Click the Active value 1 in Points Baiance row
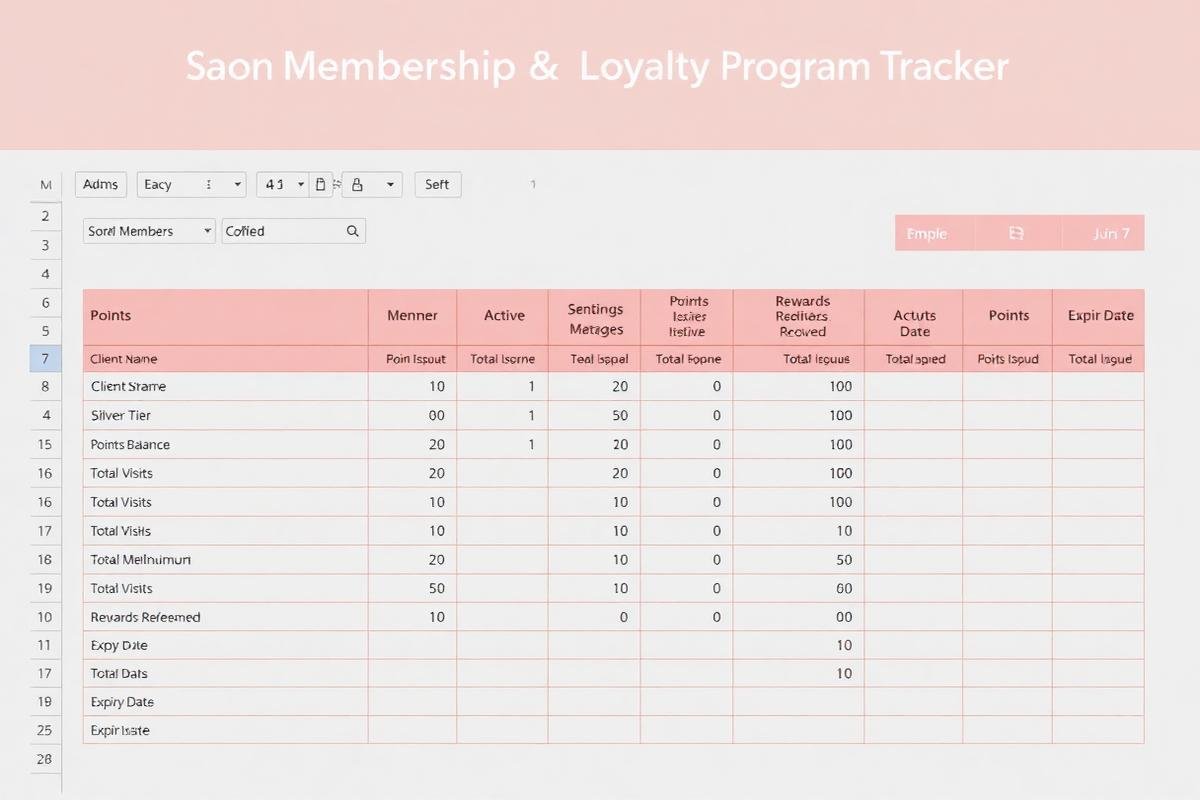 click(531, 444)
